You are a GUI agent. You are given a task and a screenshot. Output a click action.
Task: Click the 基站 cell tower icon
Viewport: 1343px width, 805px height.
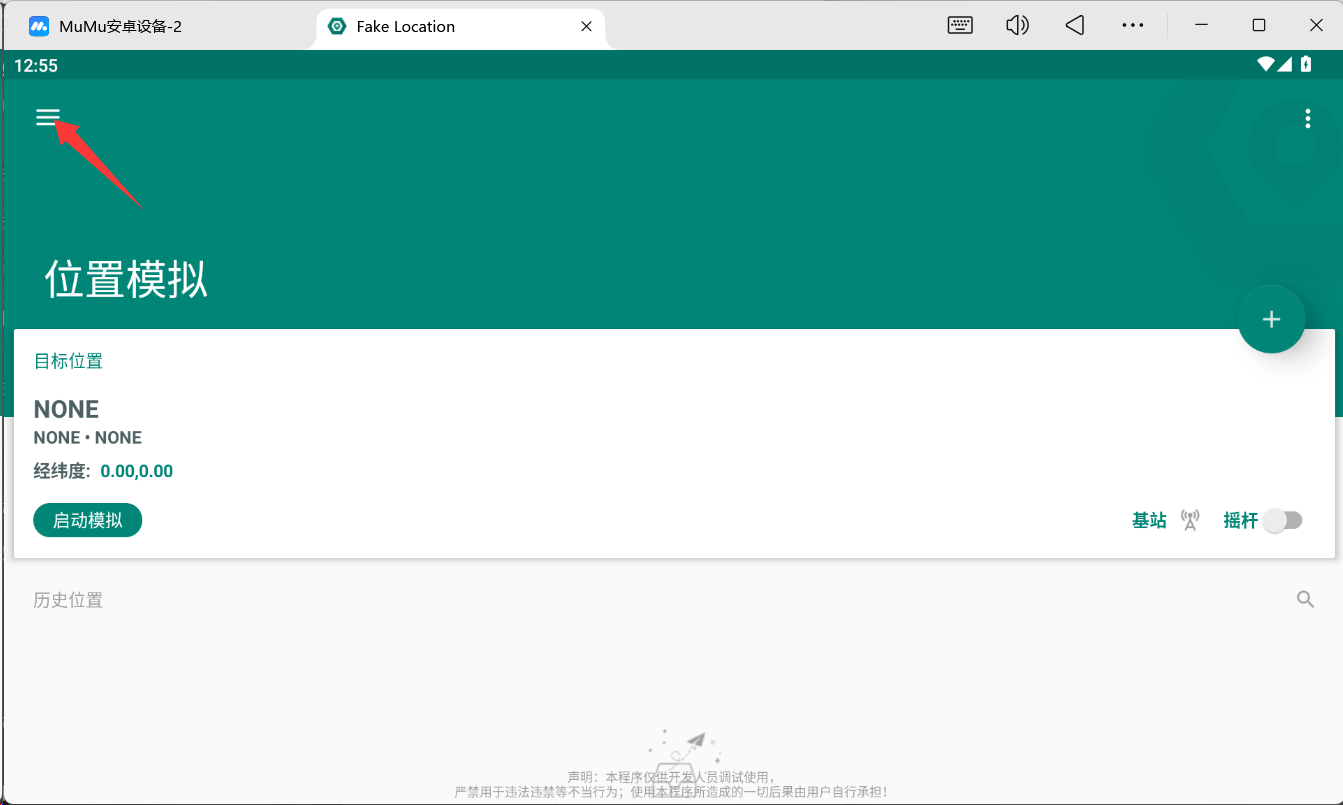[x=1190, y=520]
